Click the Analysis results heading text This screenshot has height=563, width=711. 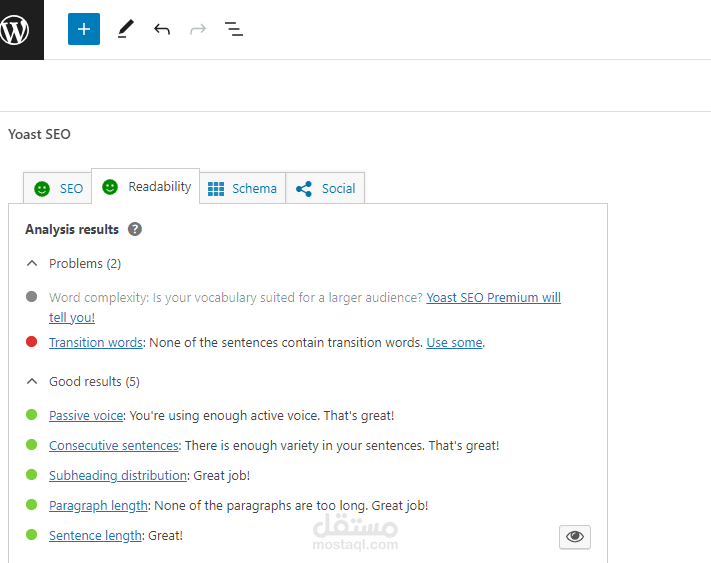[72, 229]
